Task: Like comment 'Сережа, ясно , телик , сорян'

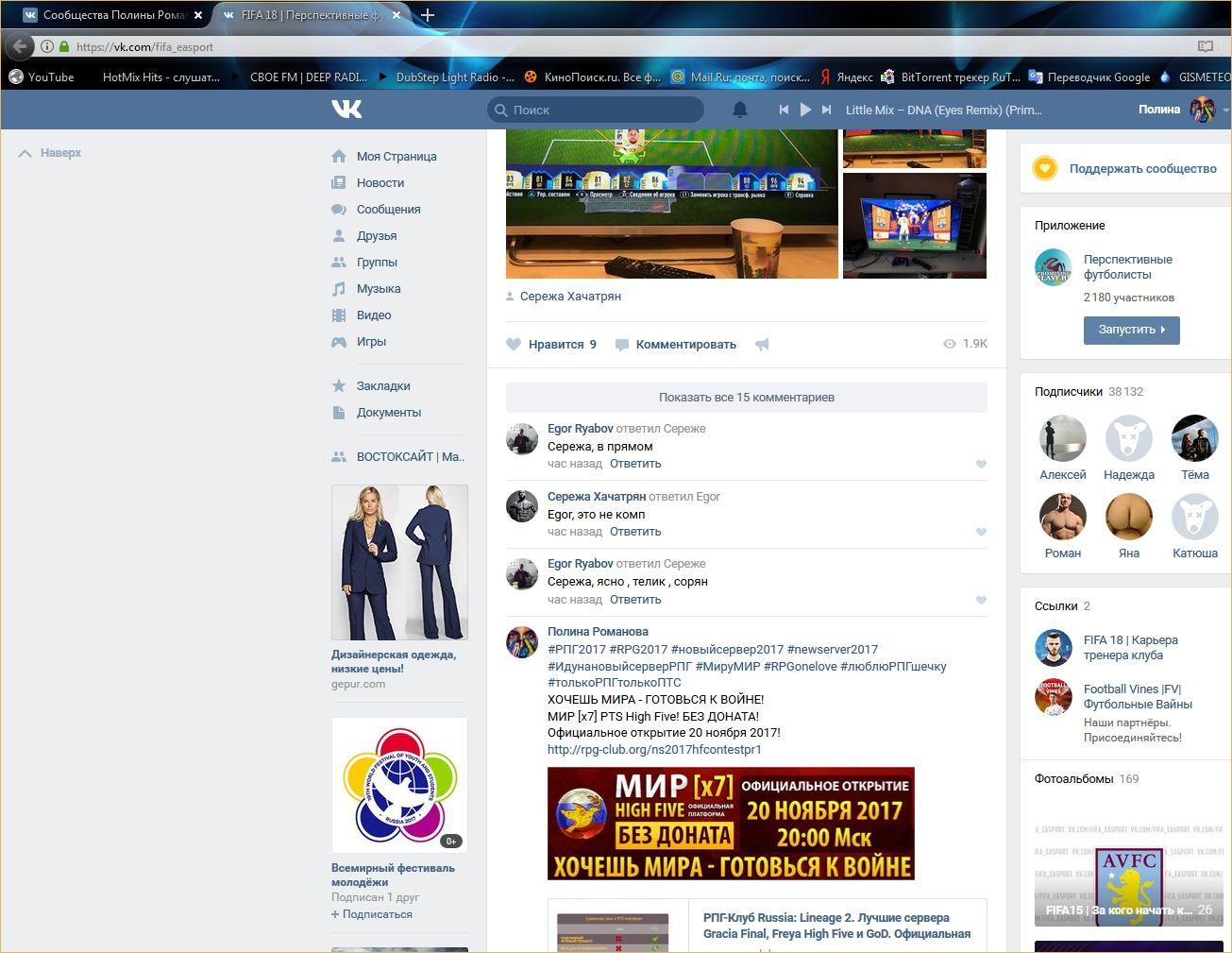Action: (x=981, y=600)
